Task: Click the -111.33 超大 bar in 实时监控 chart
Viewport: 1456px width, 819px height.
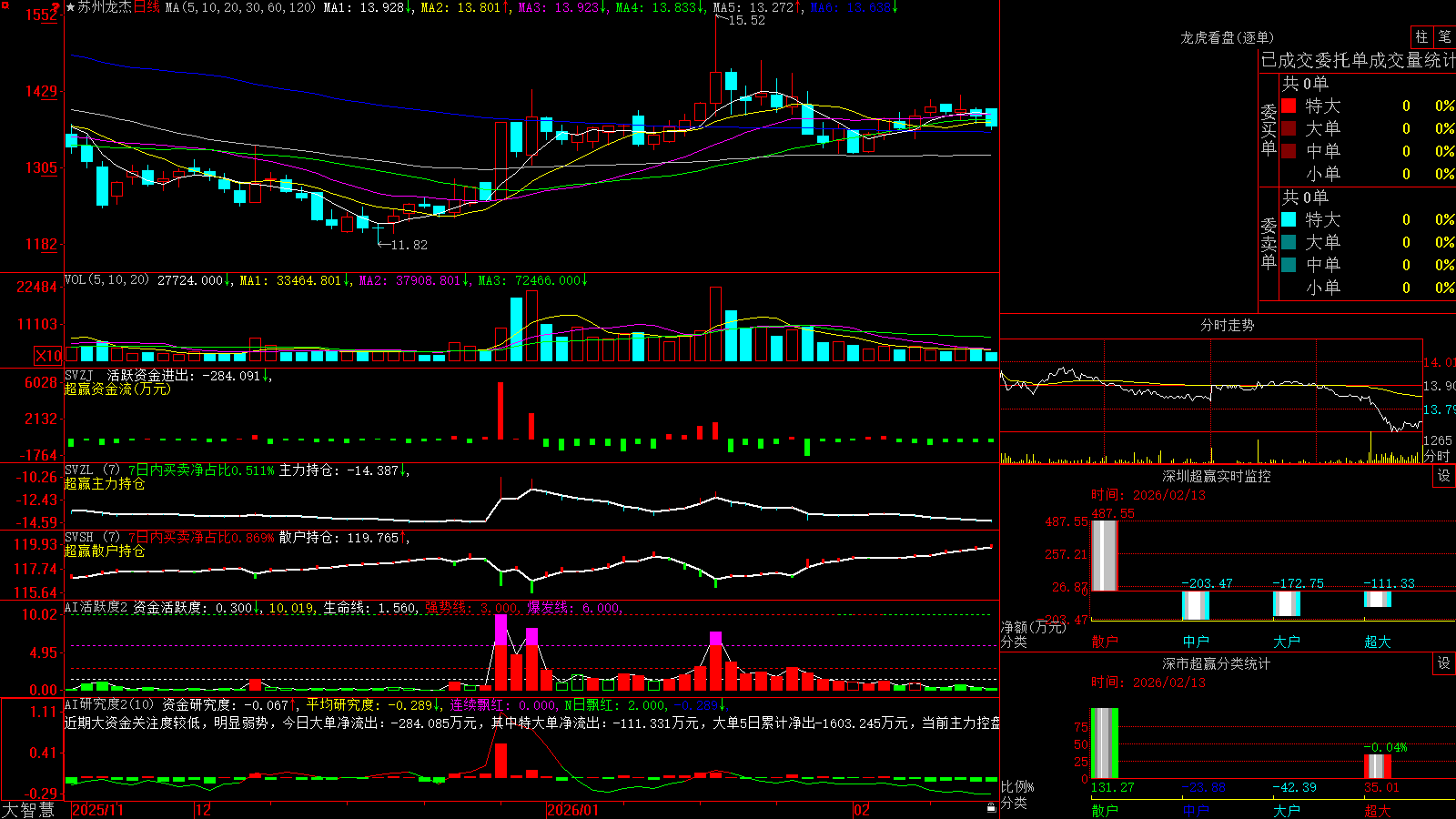Action: pyautogui.click(x=1378, y=600)
